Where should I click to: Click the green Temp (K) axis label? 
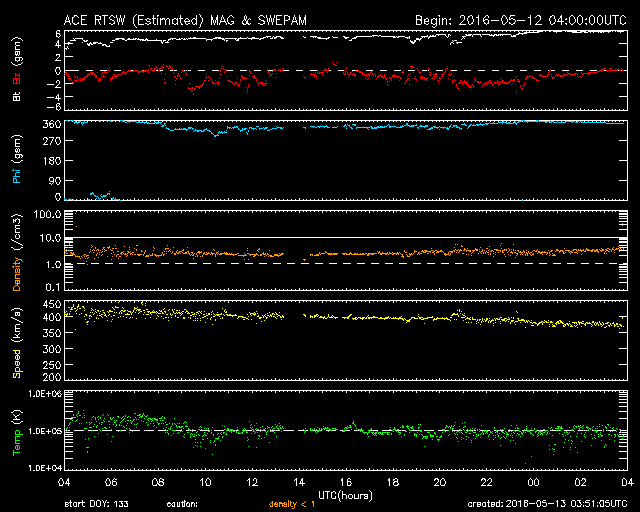[16, 432]
